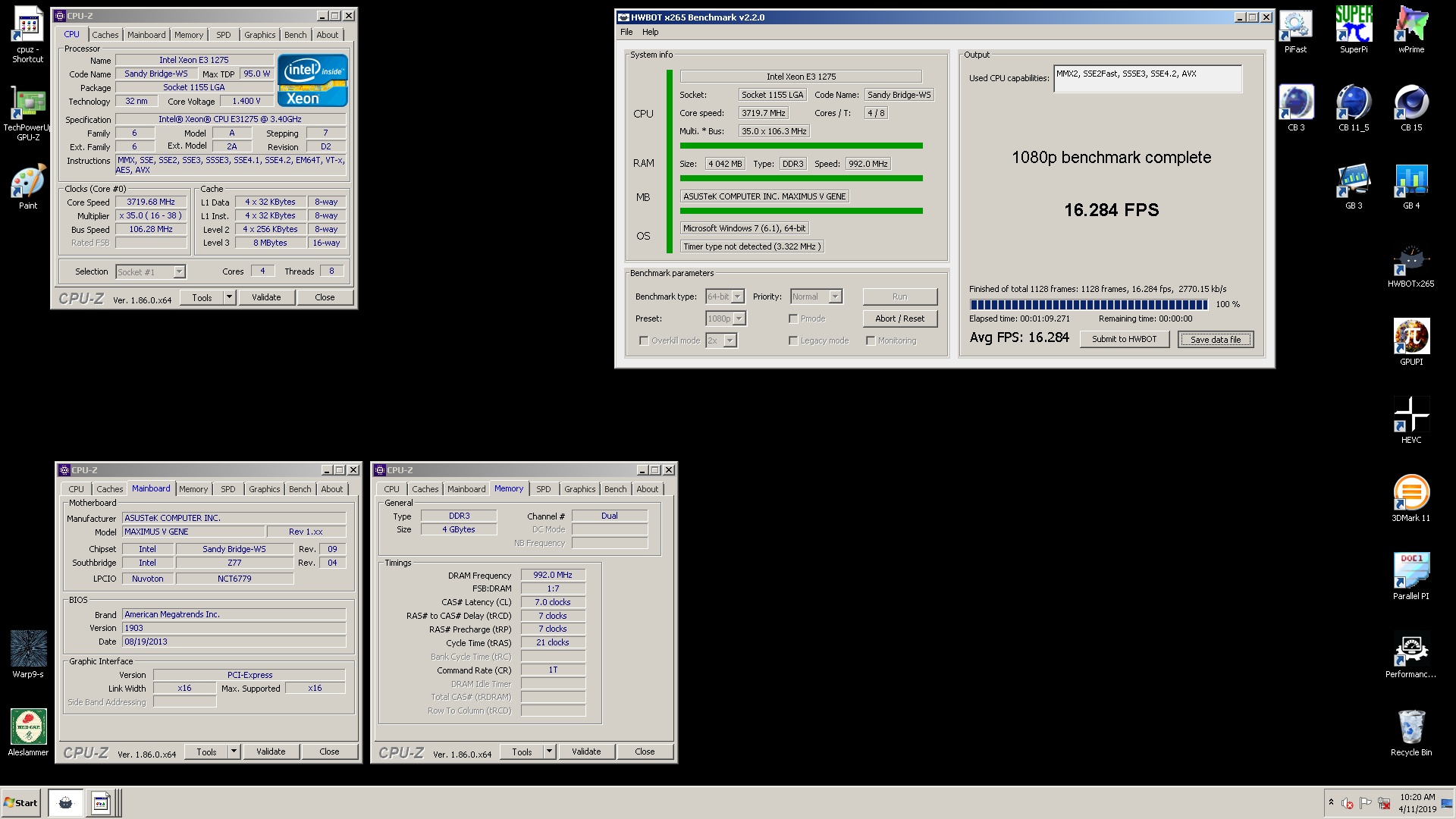1456x819 pixels.
Task: Launch the 3DMark 11 desktop shortcut
Action: (1411, 499)
